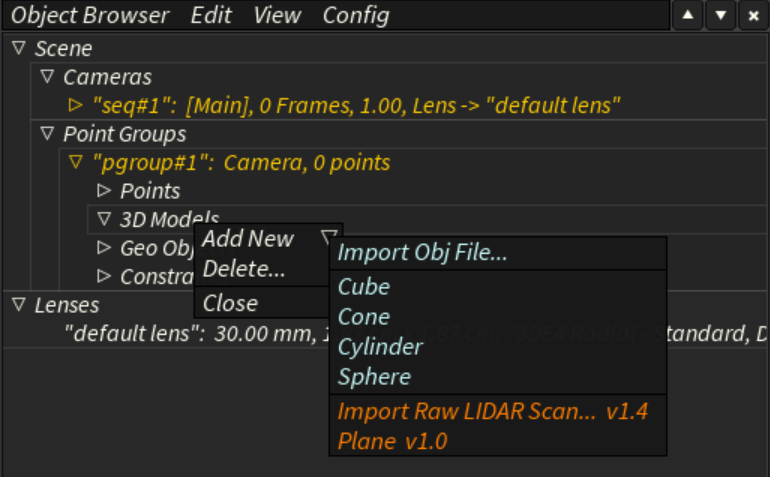
Task: Collapse the Scene tree node
Action: pos(19,48)
